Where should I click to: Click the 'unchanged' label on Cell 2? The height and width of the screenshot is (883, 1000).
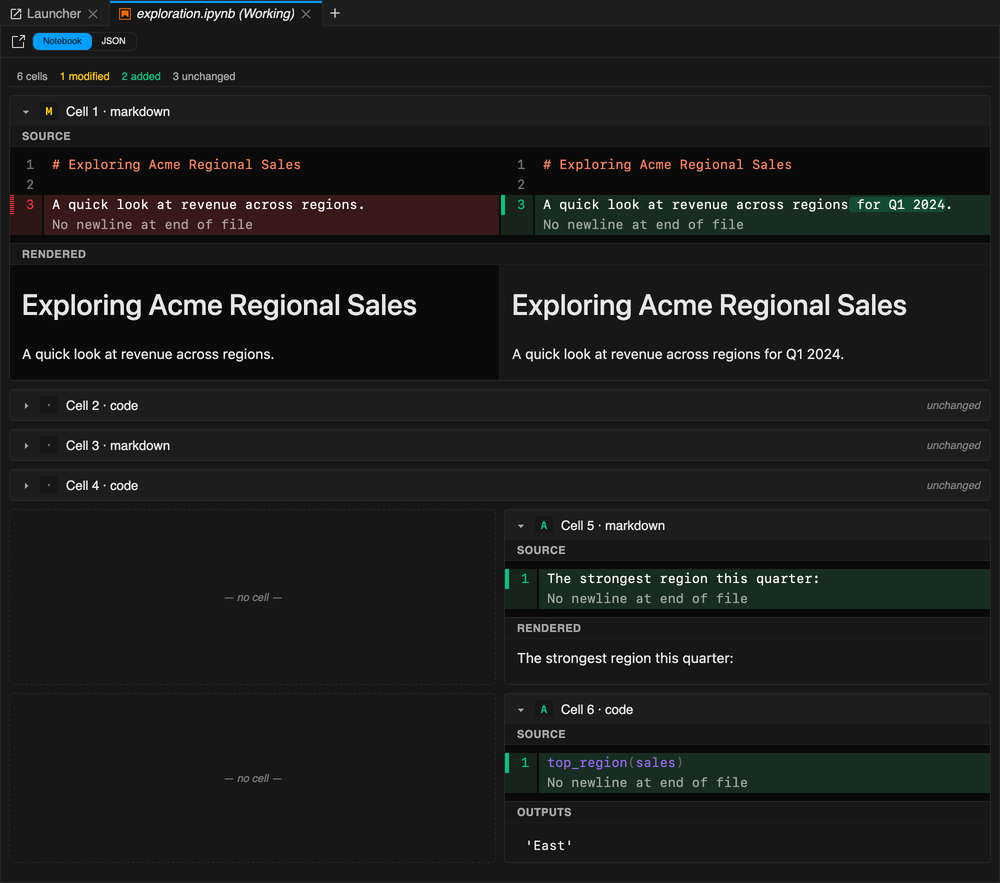click(x=953, y=405)
